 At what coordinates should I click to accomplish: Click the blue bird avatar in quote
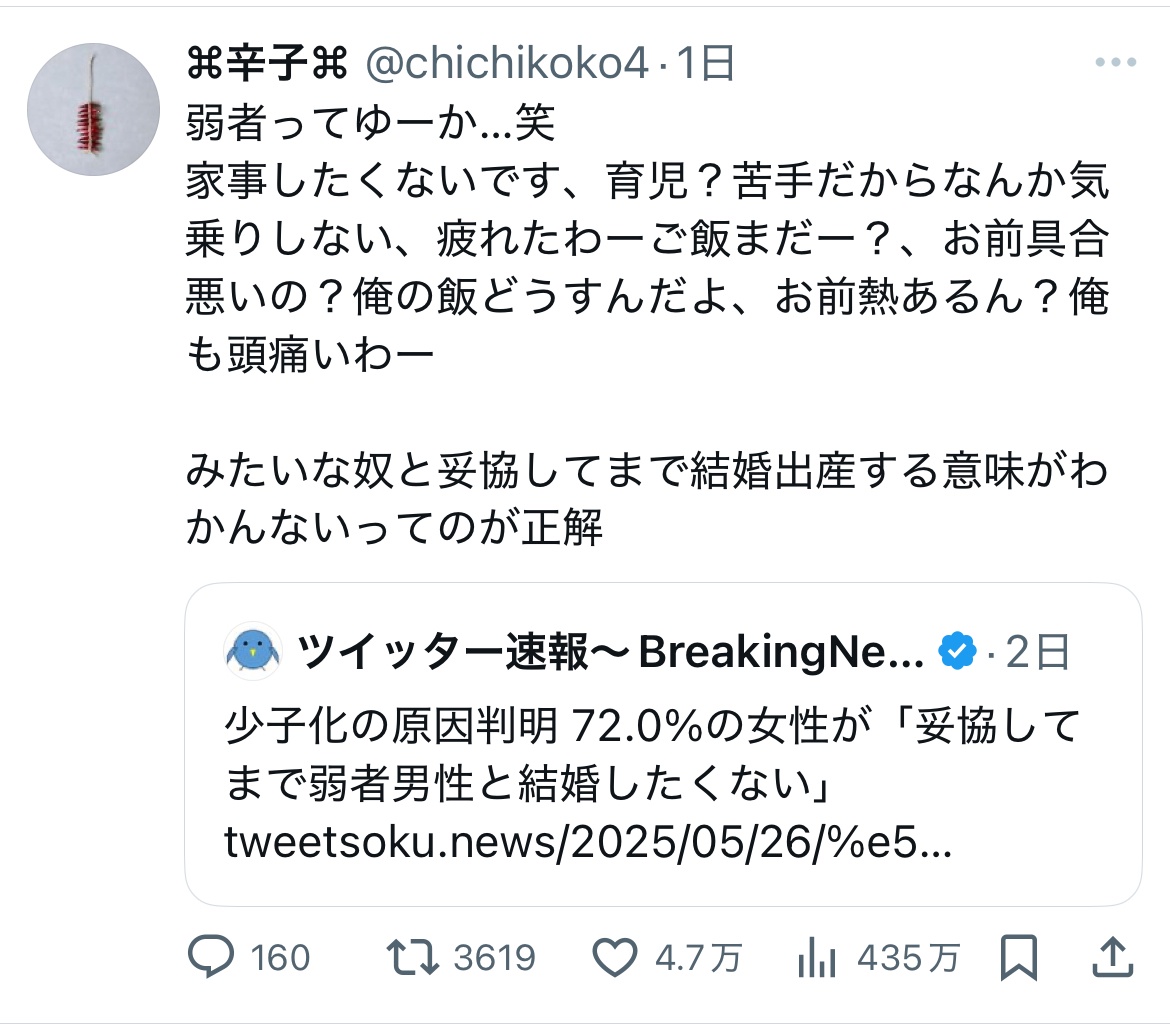252,652
